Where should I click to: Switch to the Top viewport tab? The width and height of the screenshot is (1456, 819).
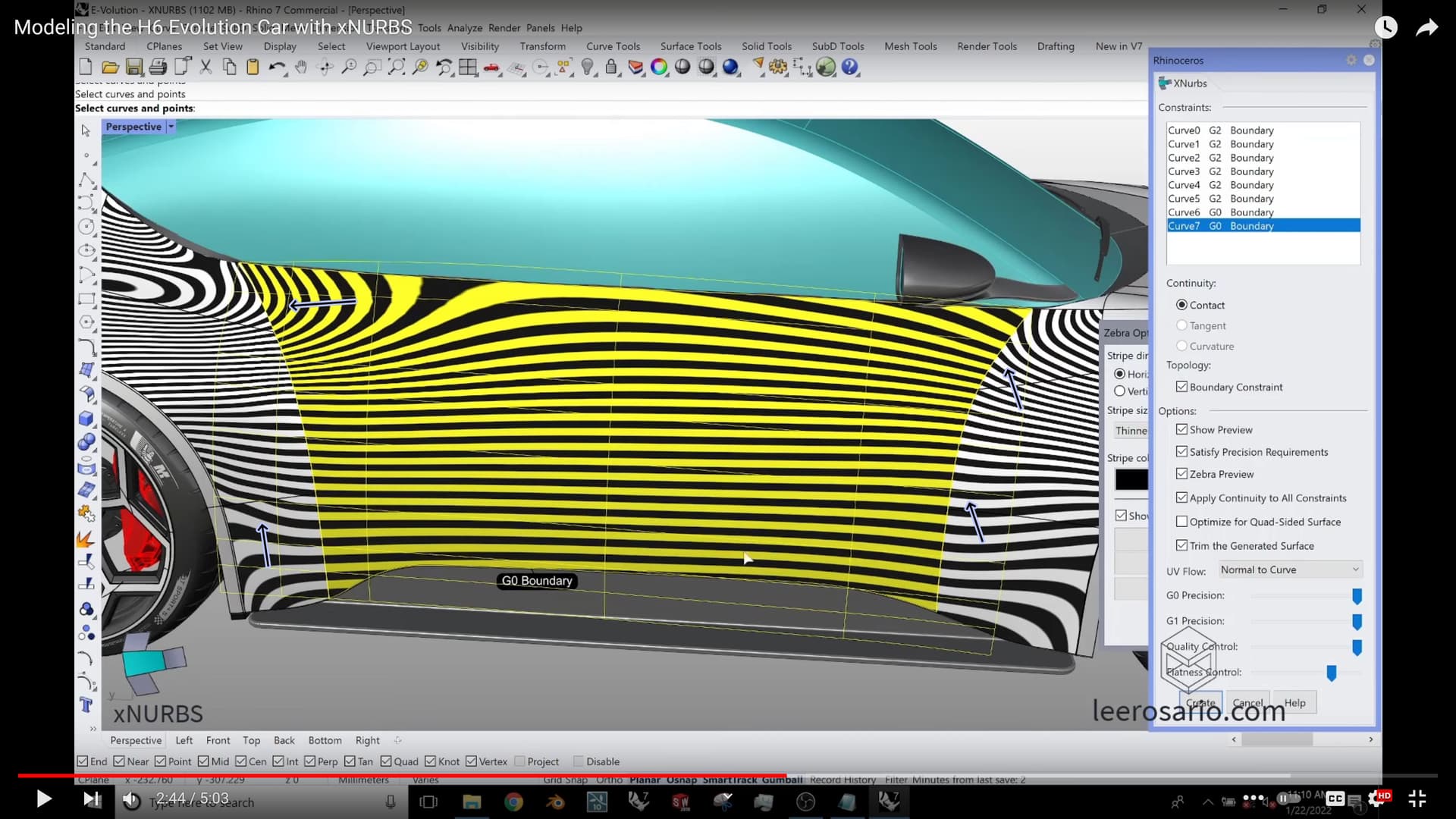251,740
